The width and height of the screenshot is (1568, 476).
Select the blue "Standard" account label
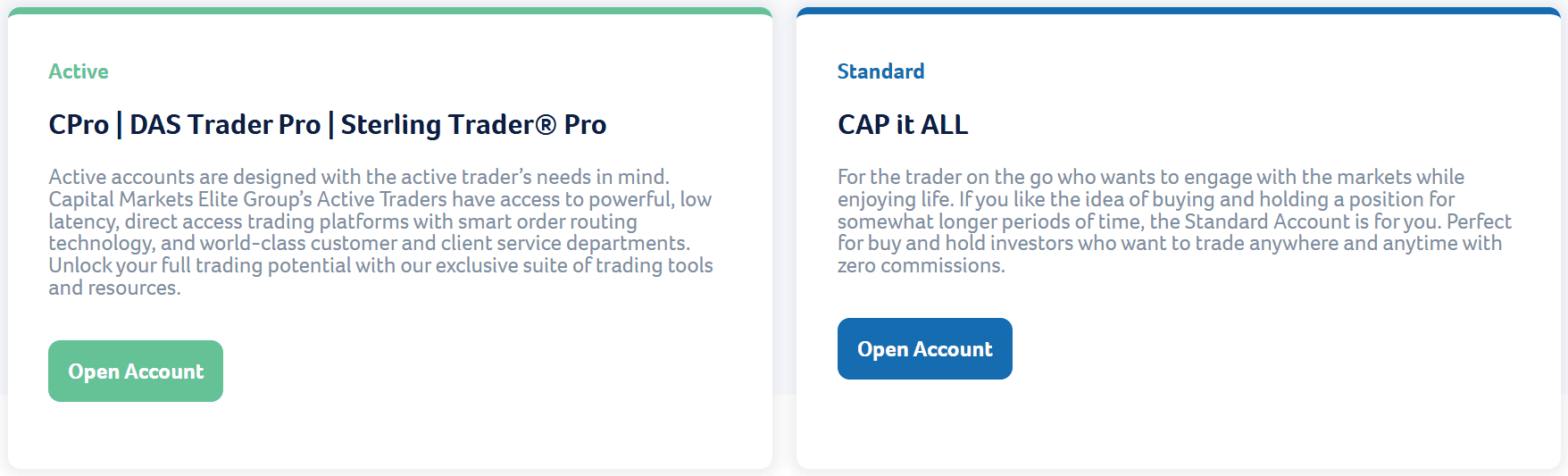pos(880,71)
